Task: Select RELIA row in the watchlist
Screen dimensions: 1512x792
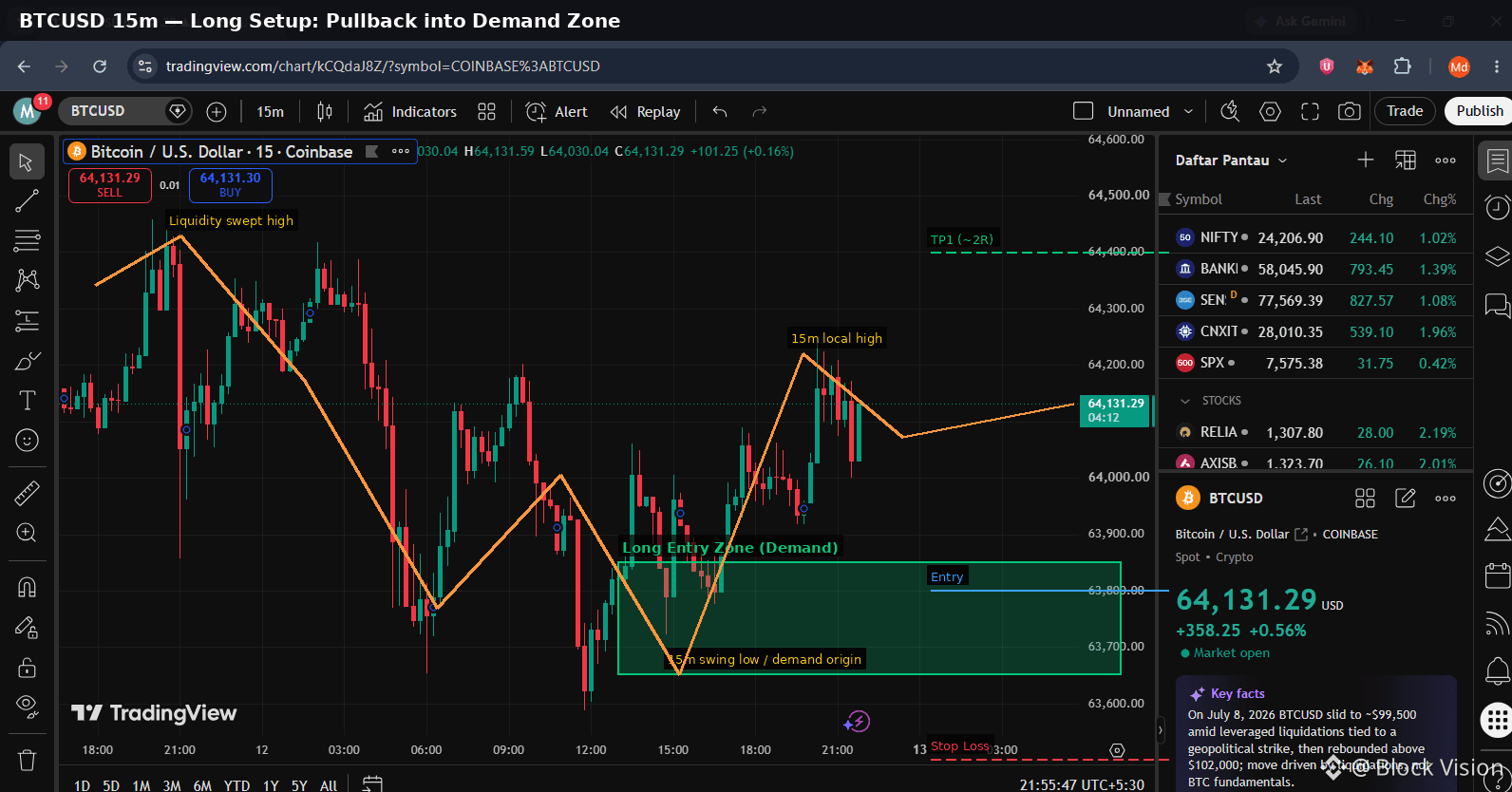Action: (1316, 432)
